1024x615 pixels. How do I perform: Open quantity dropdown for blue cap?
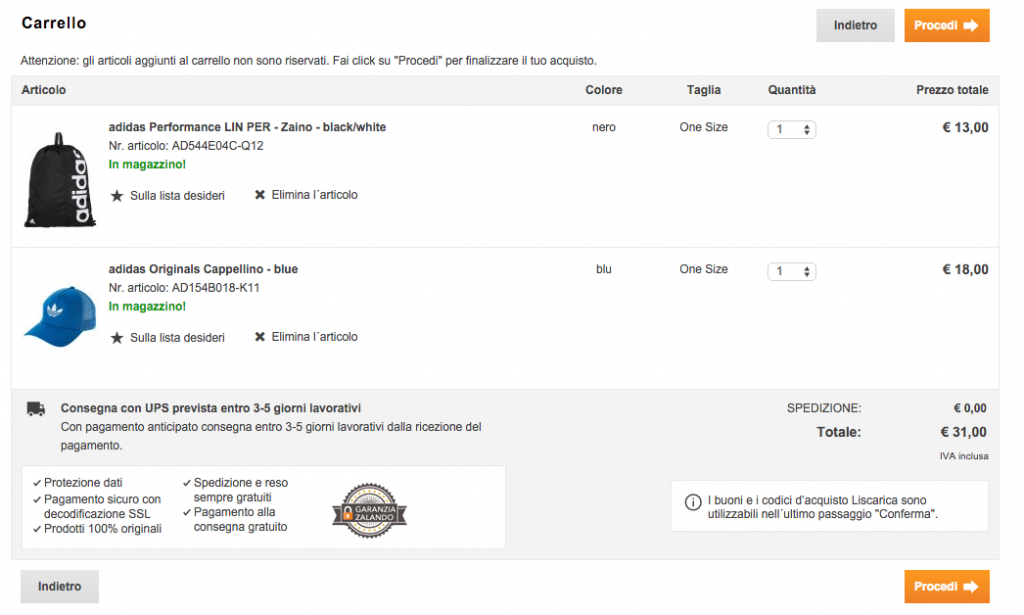[792, 271]
